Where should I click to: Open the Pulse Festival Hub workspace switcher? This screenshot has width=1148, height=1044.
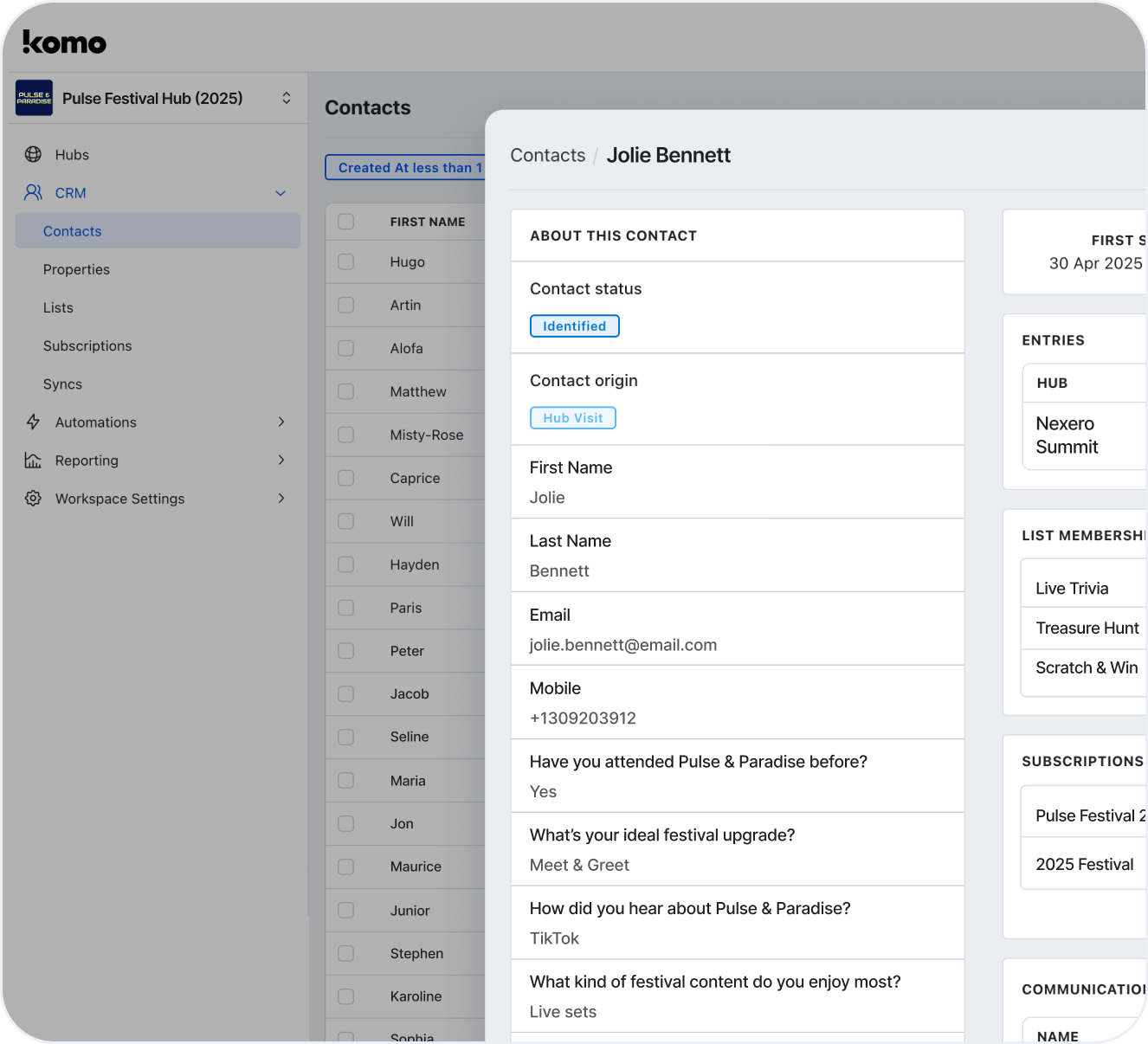(287, 98)
